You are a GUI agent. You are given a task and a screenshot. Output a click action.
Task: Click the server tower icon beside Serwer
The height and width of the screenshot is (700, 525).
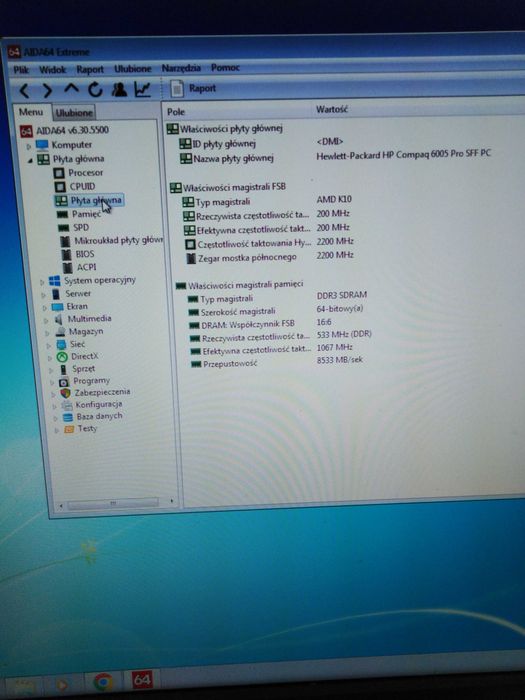tap(56, 294)
